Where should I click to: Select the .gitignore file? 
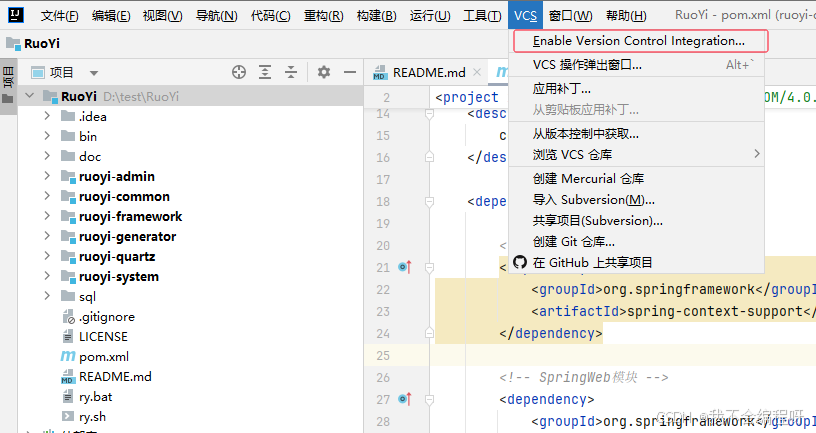pyautogui.click(x=107, y=316)
